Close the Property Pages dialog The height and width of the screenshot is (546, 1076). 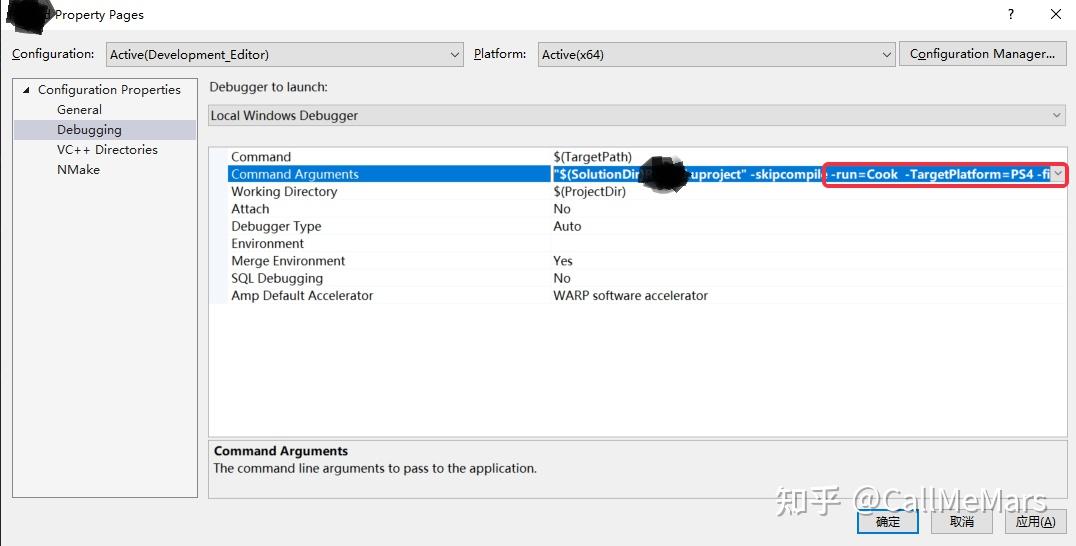pyautogui.click(x=1056, y=14)
